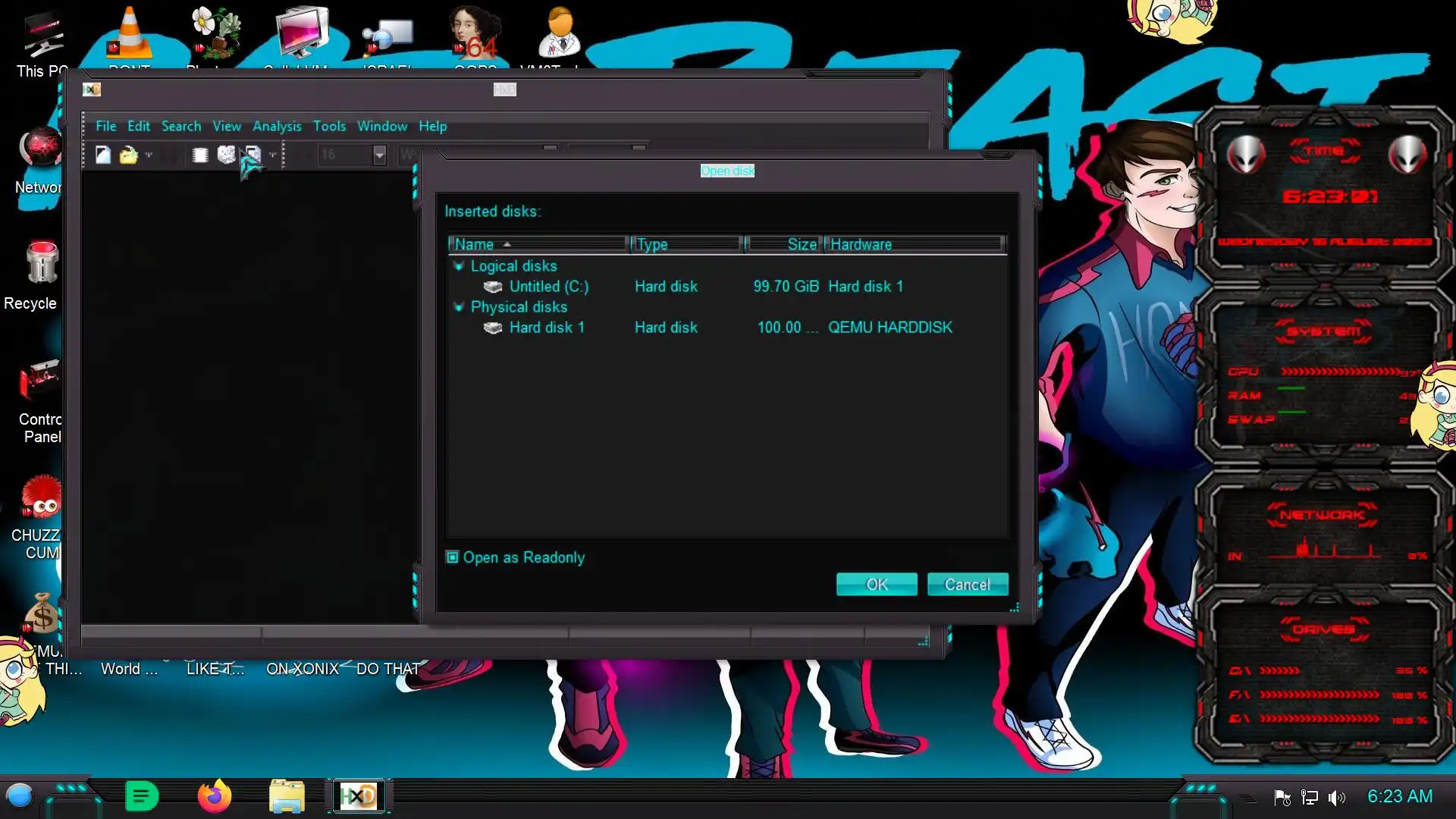Click Cancel in the Open disk dialog
Viewport: 1456px width, 819px height.
pos(967,585)
